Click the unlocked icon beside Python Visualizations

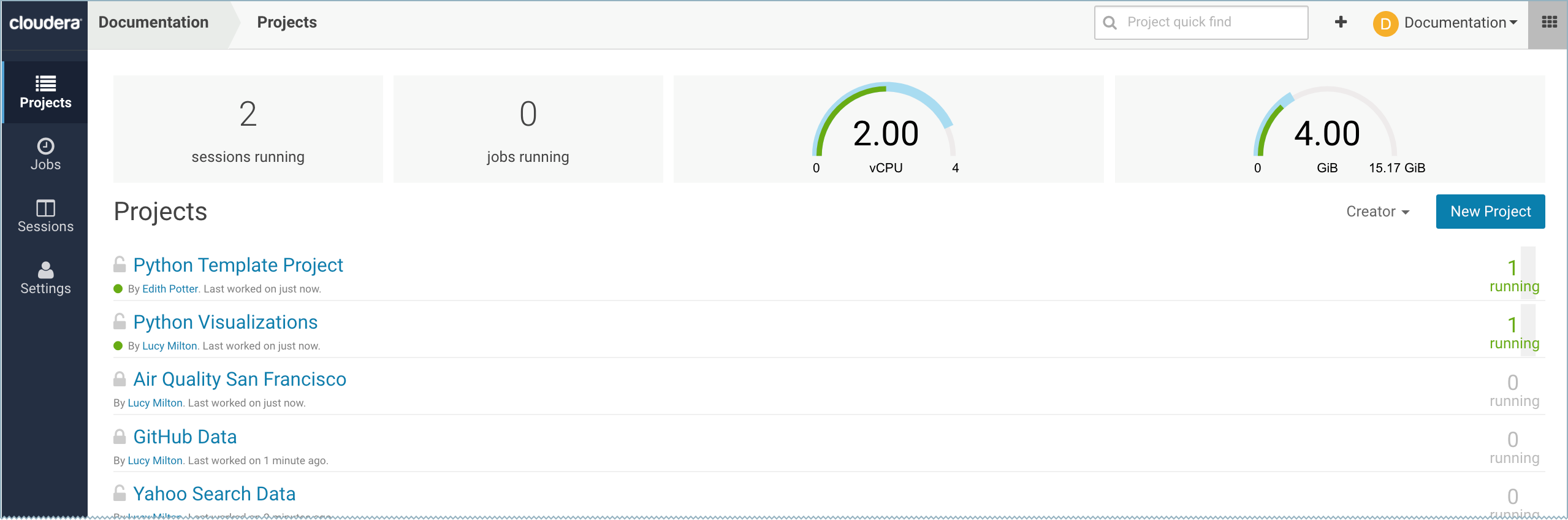point(120,321)
